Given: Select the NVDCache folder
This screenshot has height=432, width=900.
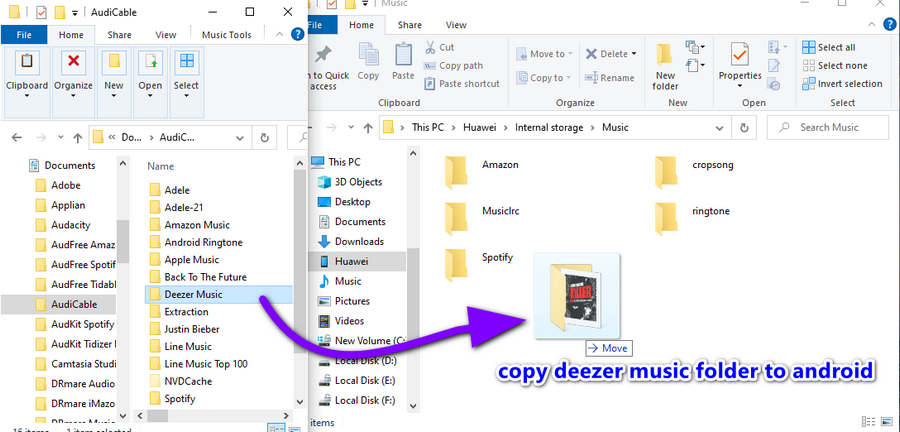Looking at the screenshot, I should coord(180,381).
